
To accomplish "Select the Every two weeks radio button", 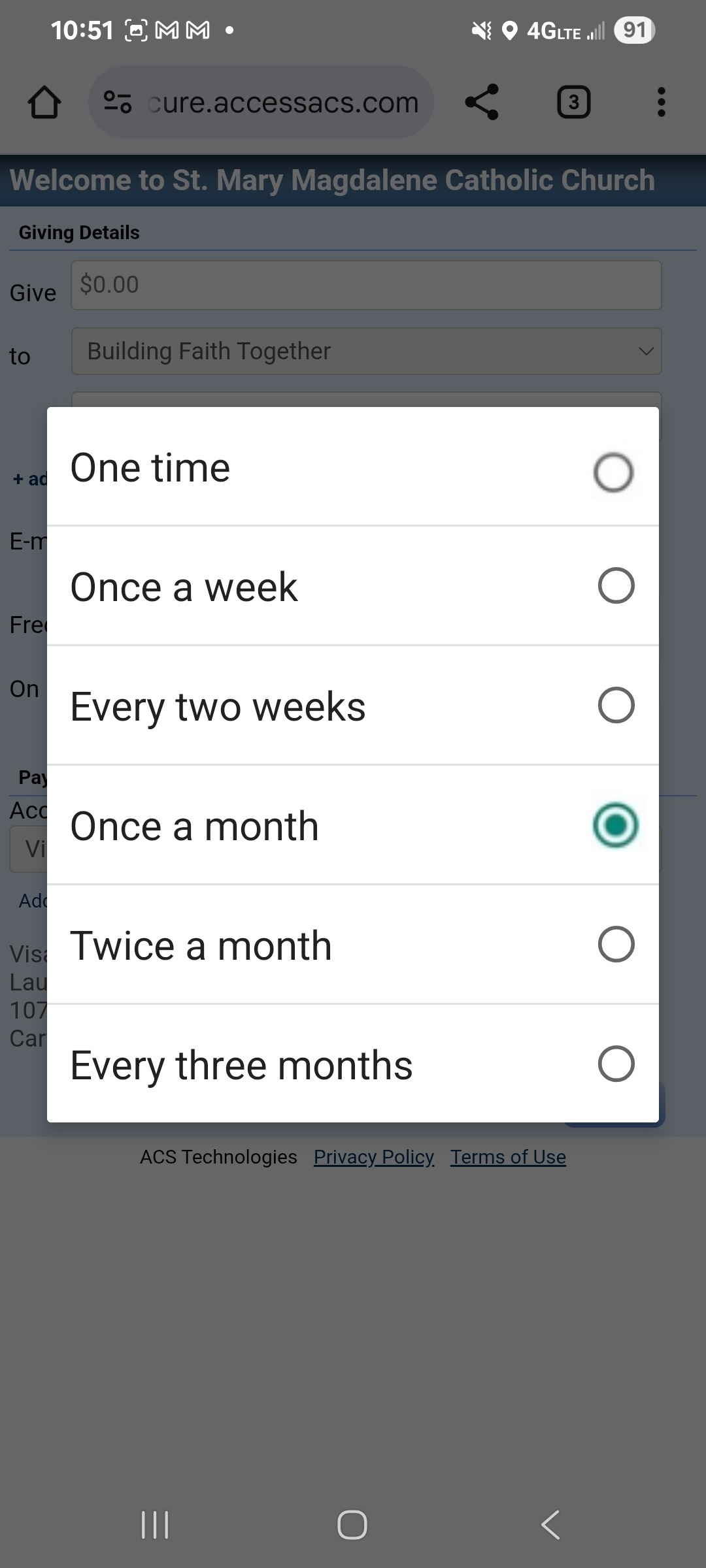I will click(x=616, y=705).
